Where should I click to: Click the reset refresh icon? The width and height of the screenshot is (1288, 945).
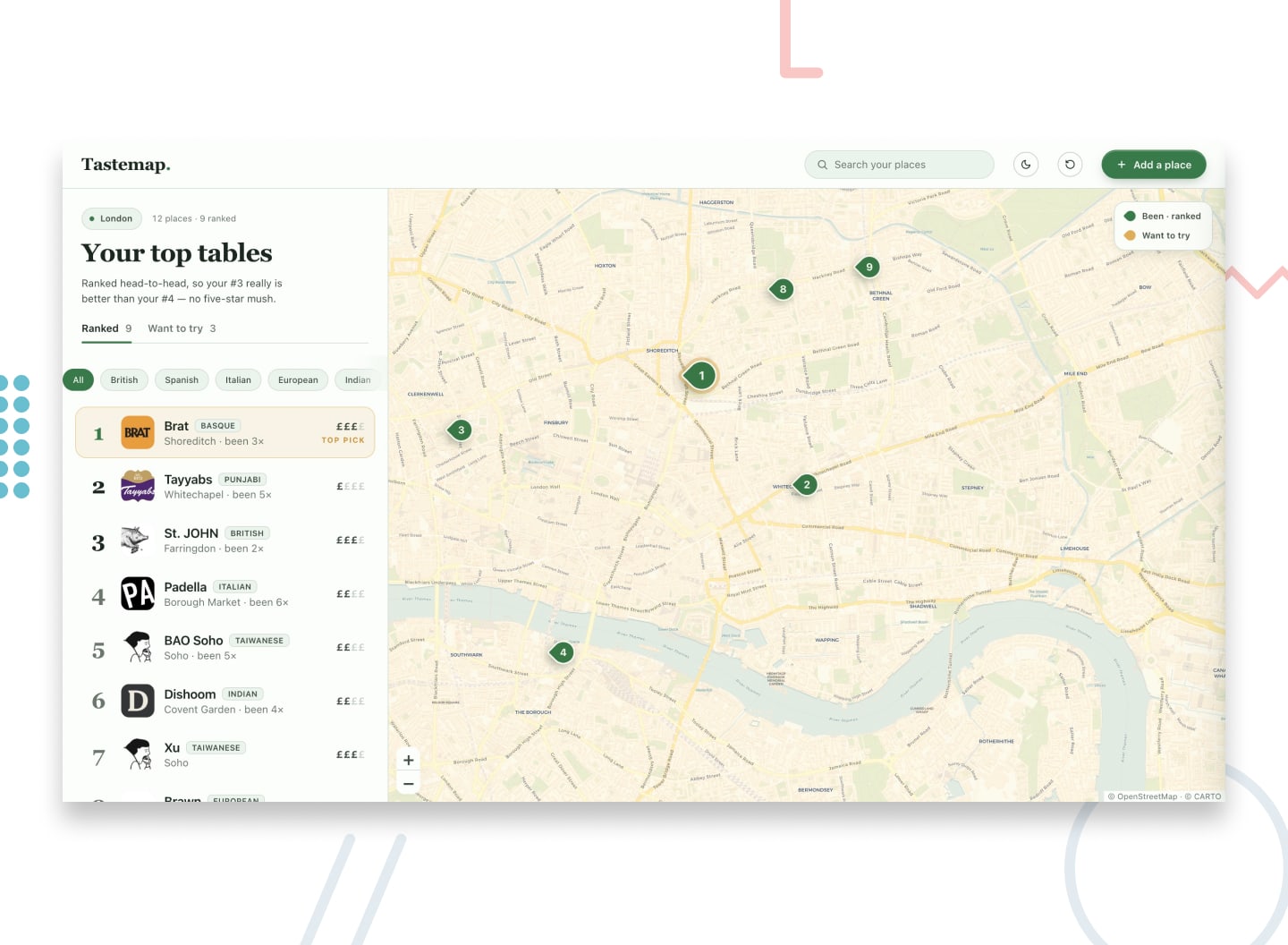point(1070,165)
